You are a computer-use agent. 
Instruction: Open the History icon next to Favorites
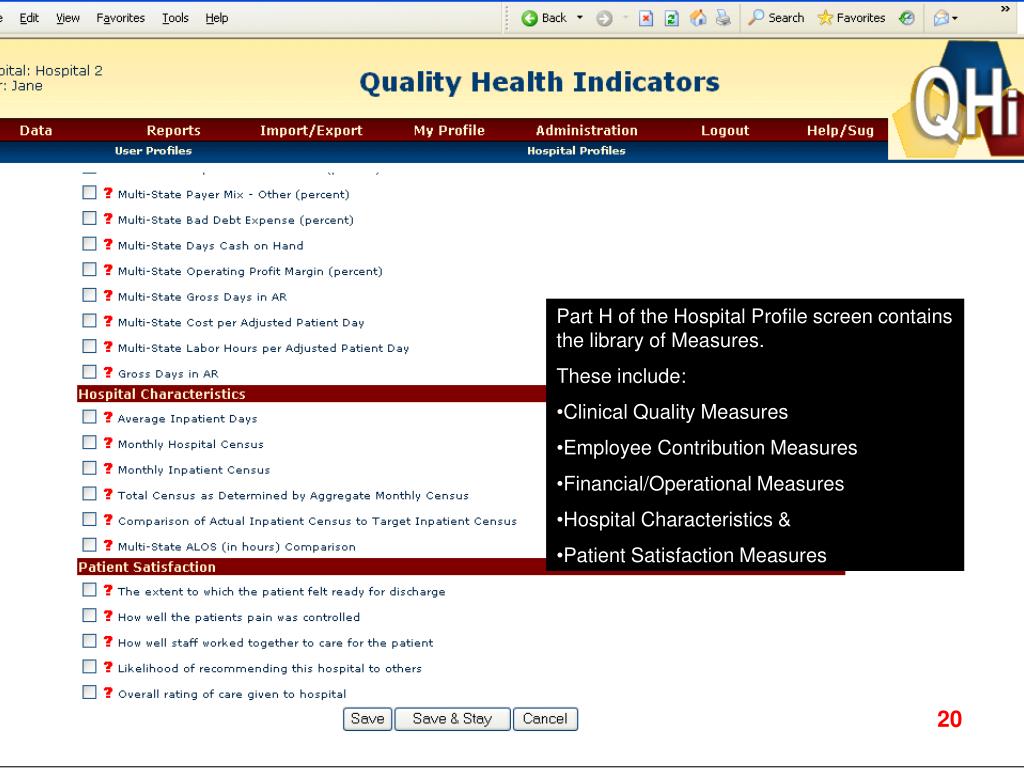tap(906, 18)
